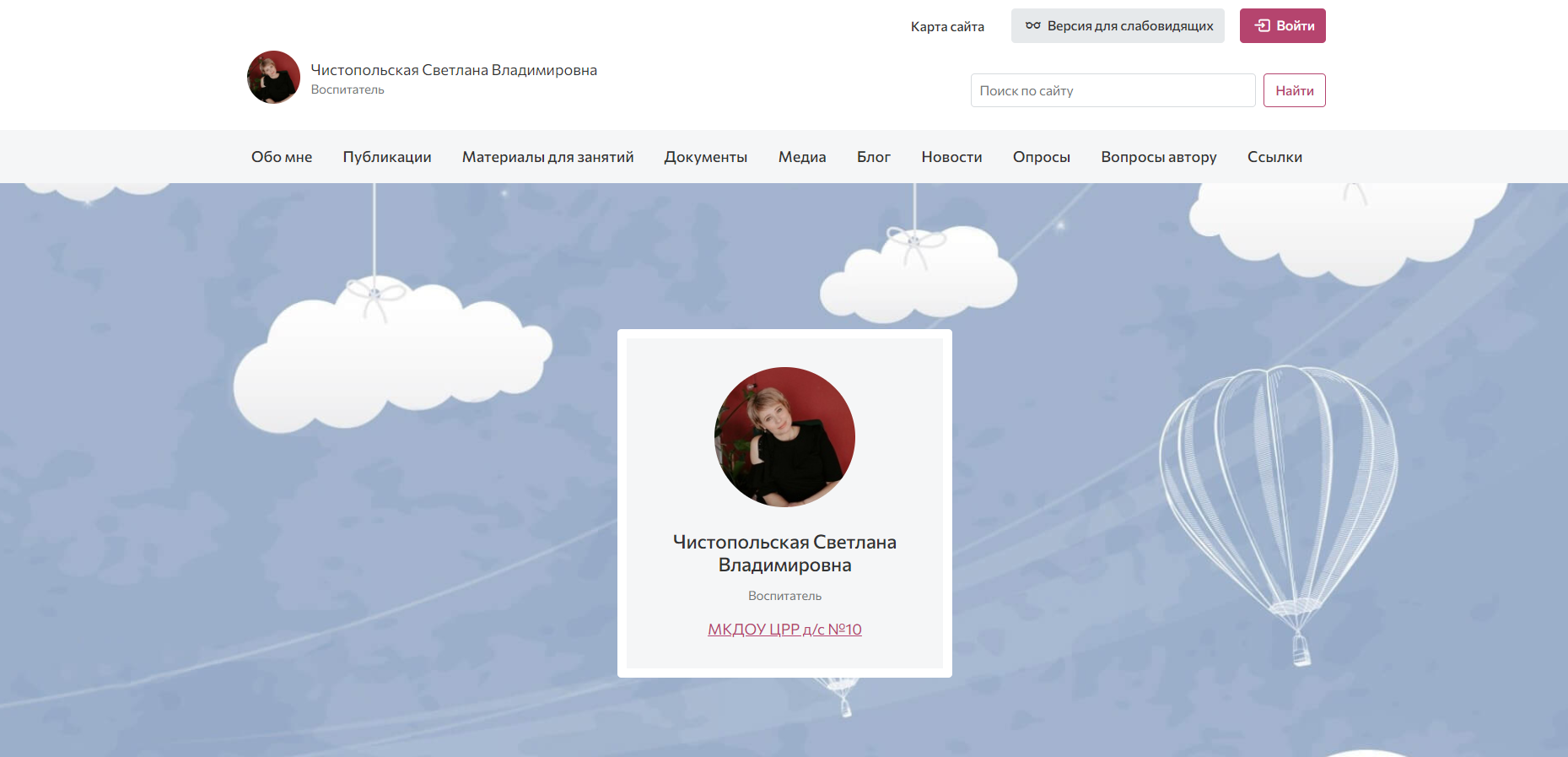
Task: Select Опросы in the navigation bar
Action: coord(1042,157)
